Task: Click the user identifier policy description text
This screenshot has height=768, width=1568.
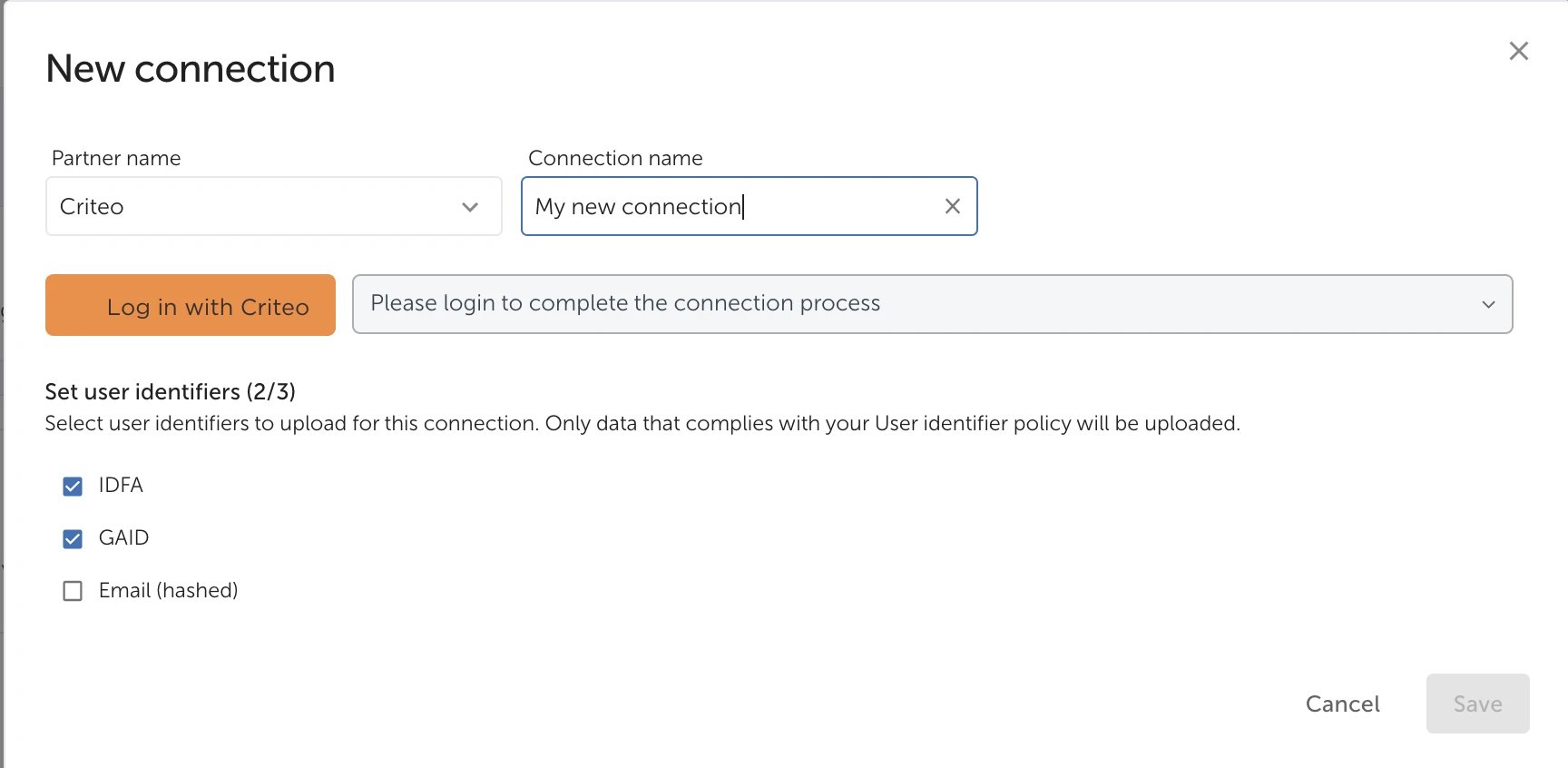Action: [x=642, y=423]
